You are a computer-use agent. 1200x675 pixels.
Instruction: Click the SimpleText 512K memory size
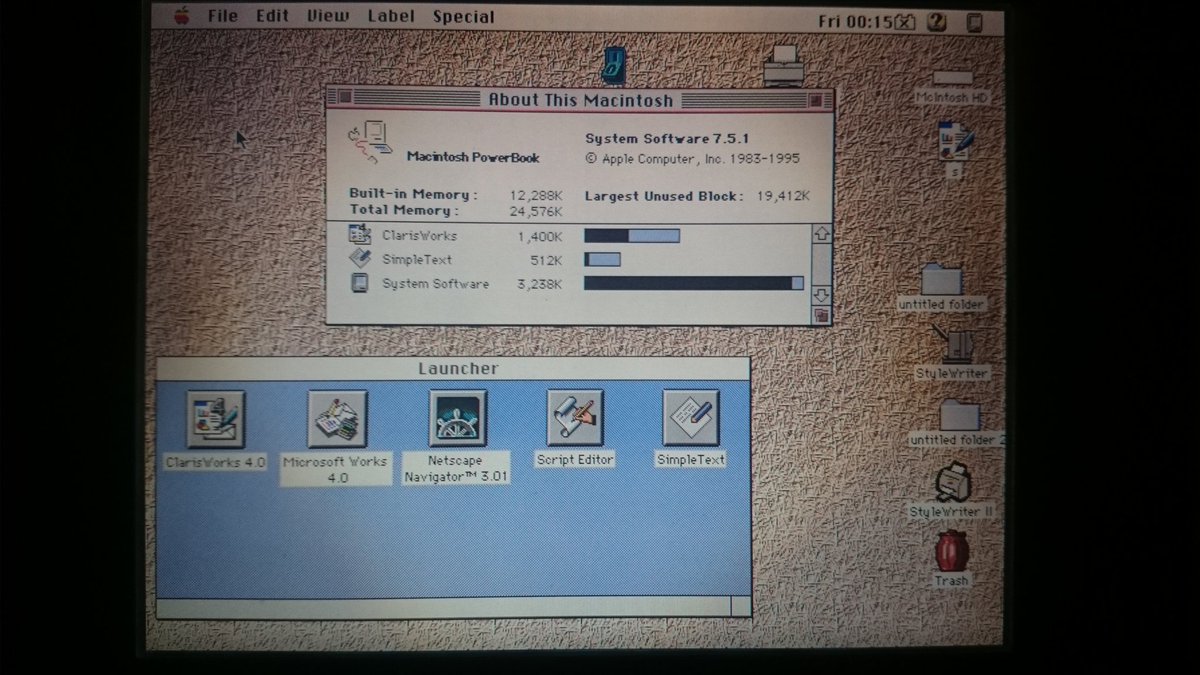point(546,260)
